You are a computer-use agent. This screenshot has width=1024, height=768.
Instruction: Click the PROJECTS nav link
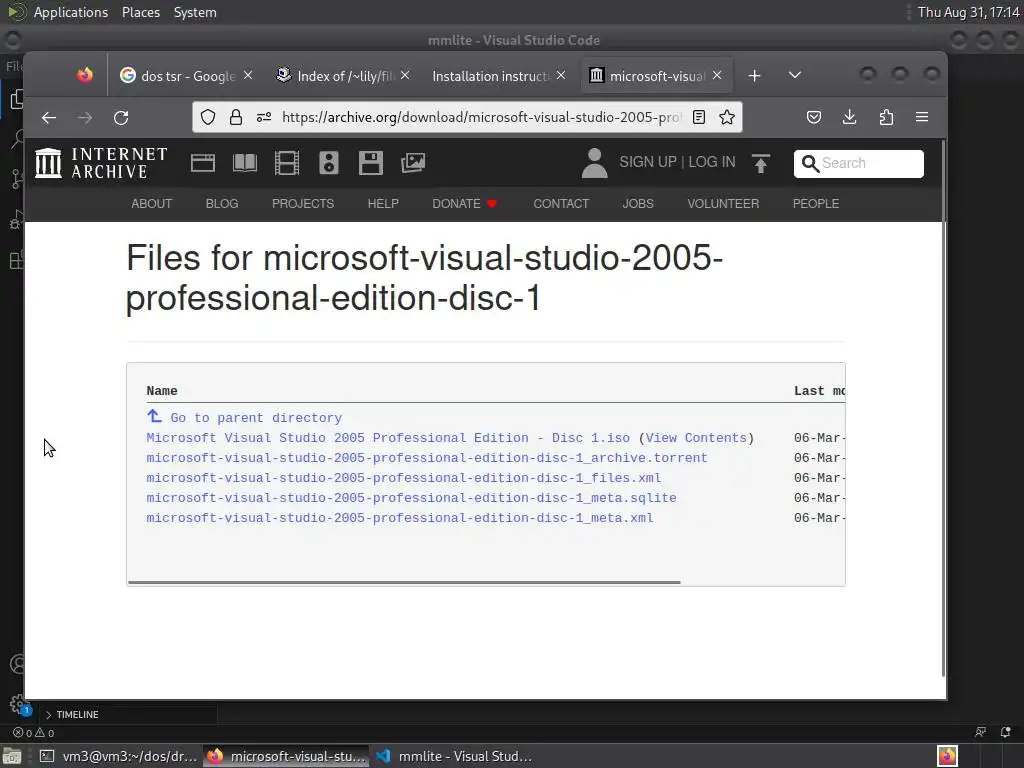[303, 204]
